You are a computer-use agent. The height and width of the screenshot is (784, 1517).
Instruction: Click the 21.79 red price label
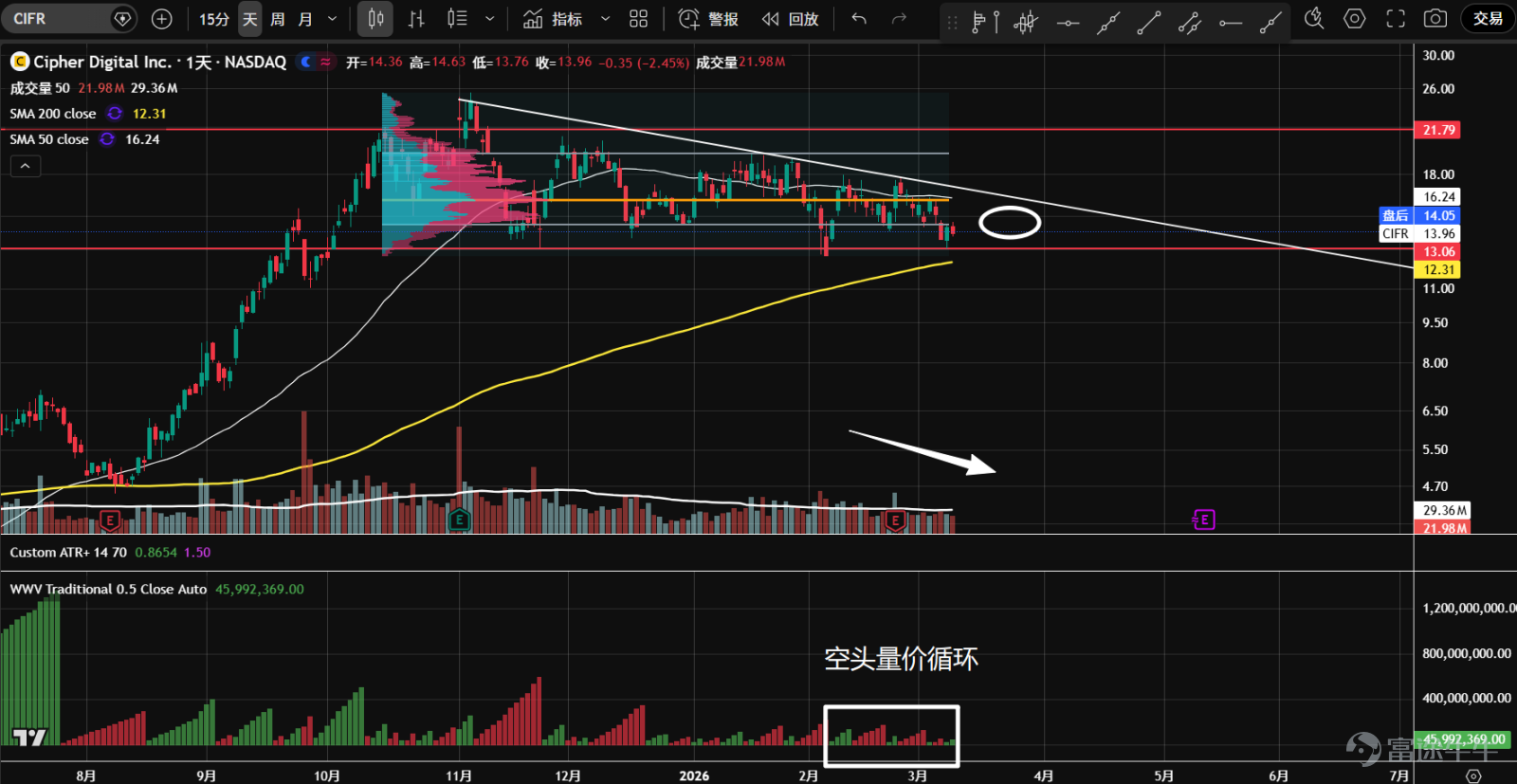coord(1439,130)
